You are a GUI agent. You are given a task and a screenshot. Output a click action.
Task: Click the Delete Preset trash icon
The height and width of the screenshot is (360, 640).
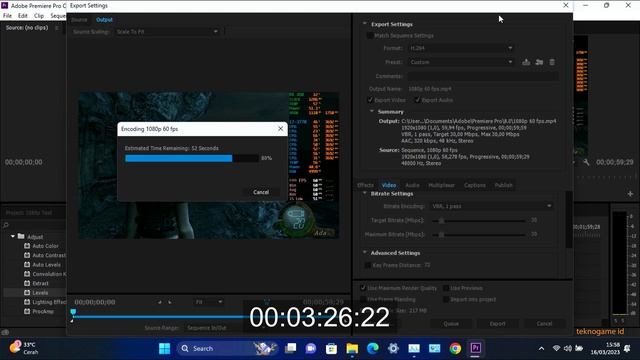click(552, 62)
